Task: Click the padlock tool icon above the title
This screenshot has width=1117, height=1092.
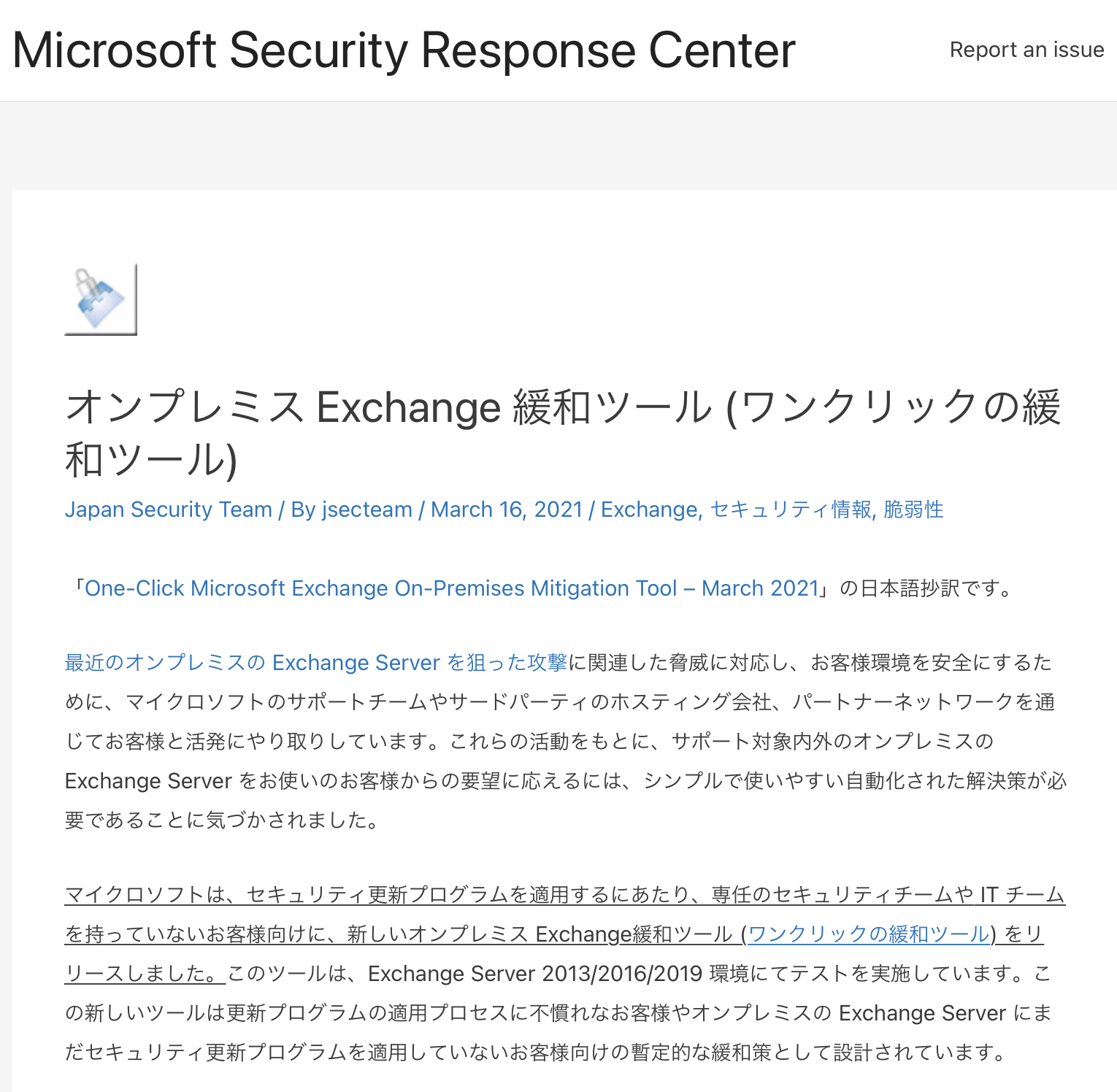Action: tap(100, 300)
